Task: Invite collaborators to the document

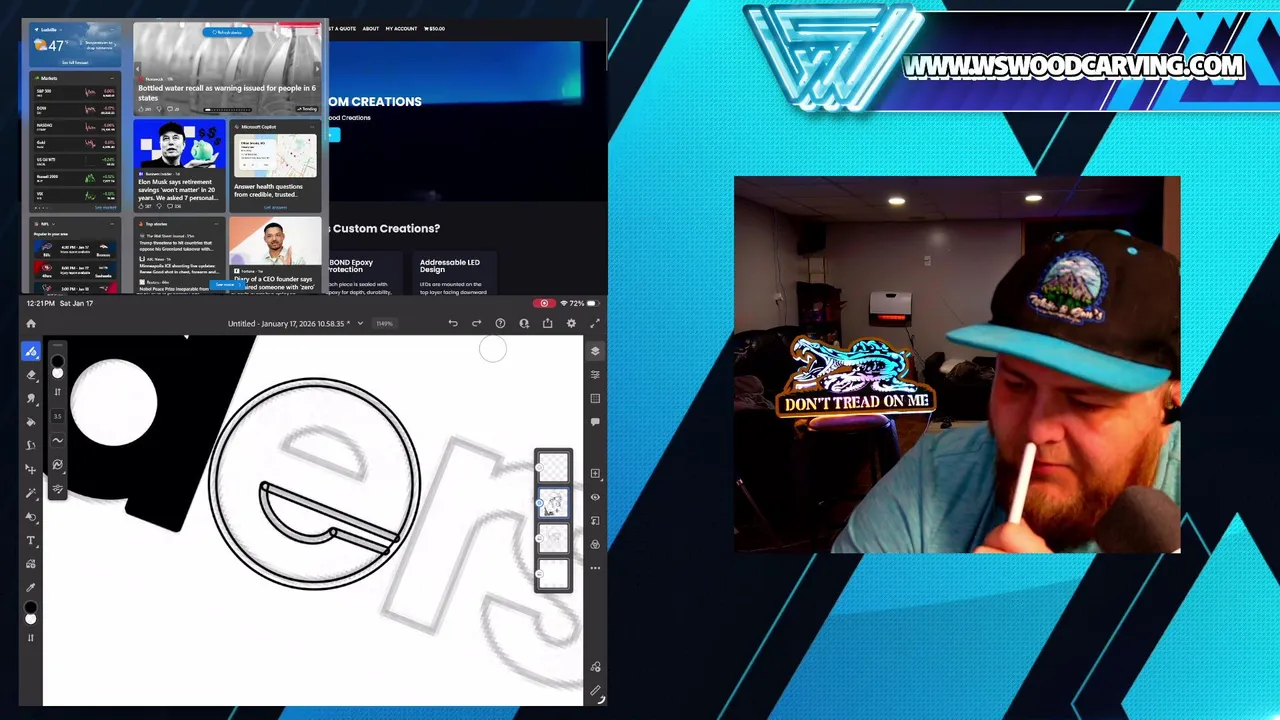Action: [524, 323]
